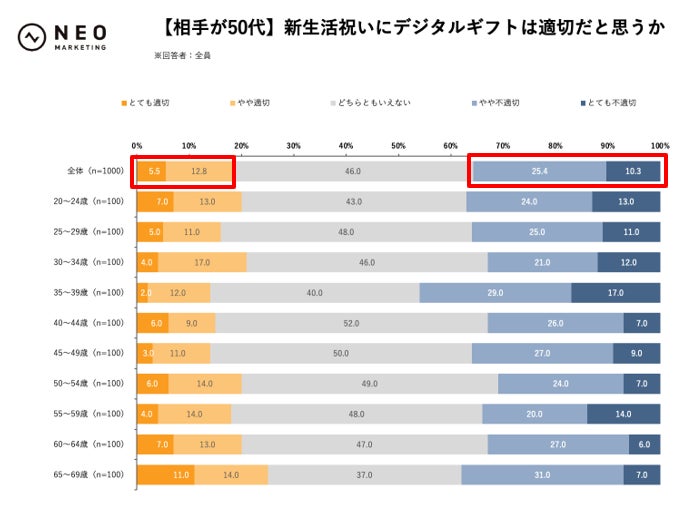Click the やや不適切 light blue legend marker
The height and width of the screenshot is (513, 693).
[474, 103]
